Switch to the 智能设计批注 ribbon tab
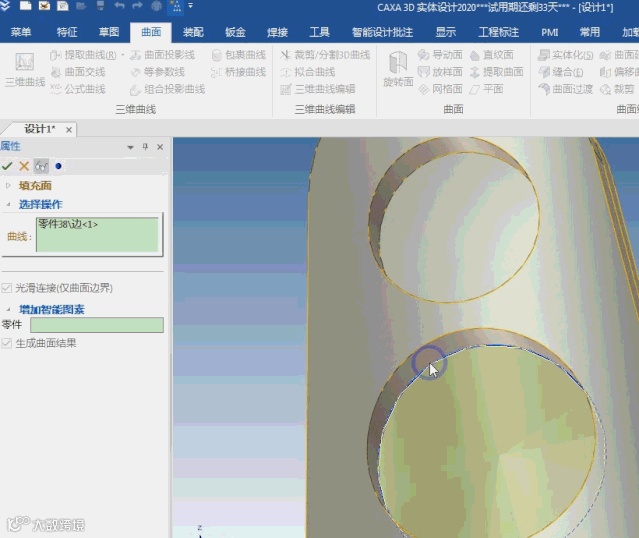Screen dimensions: 639x538 click(382, 32)
